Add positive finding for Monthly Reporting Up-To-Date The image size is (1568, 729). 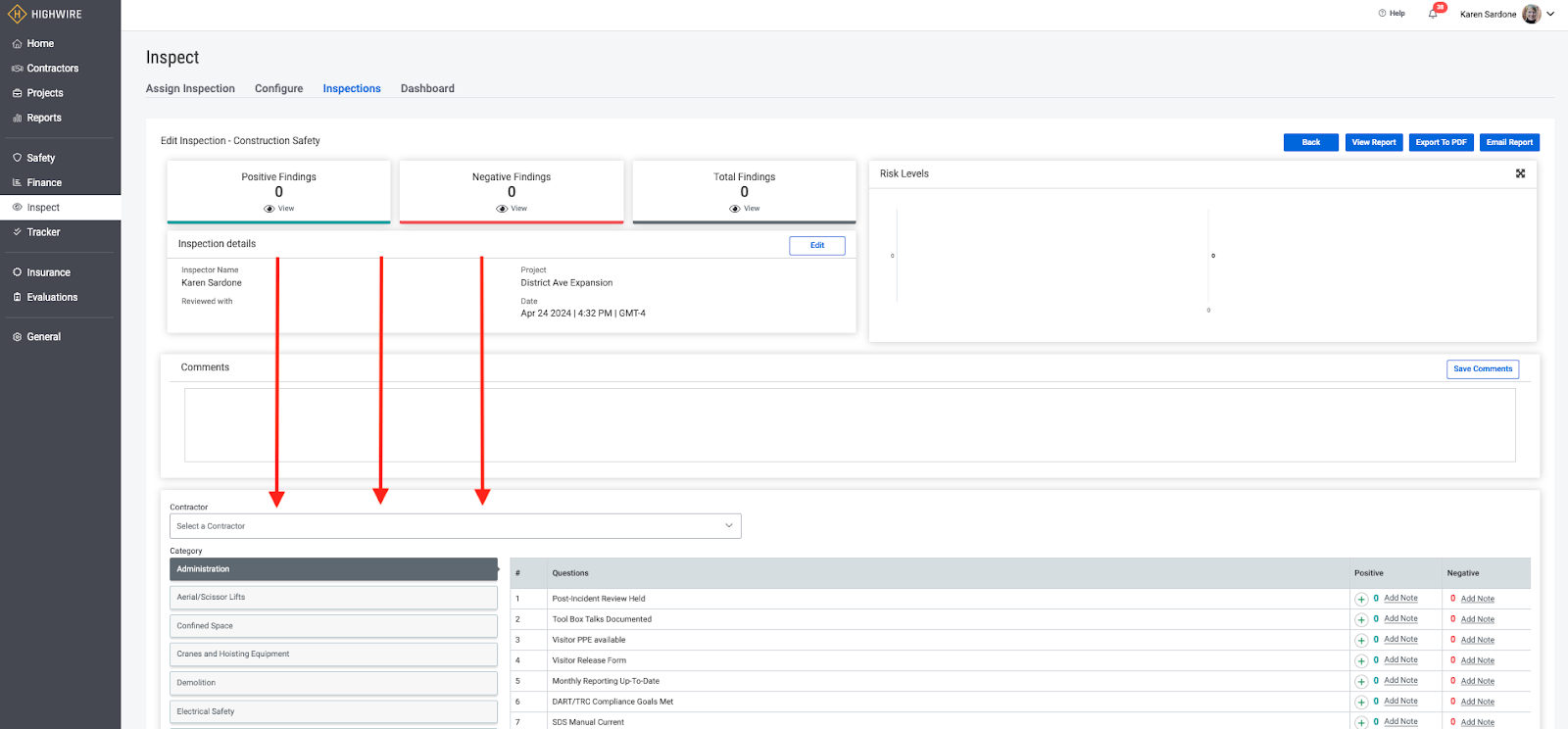tap(1361, 681)
